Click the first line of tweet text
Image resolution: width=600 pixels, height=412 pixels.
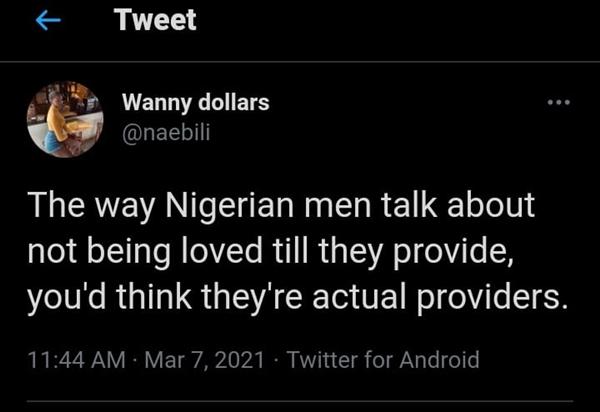point(281,206)
